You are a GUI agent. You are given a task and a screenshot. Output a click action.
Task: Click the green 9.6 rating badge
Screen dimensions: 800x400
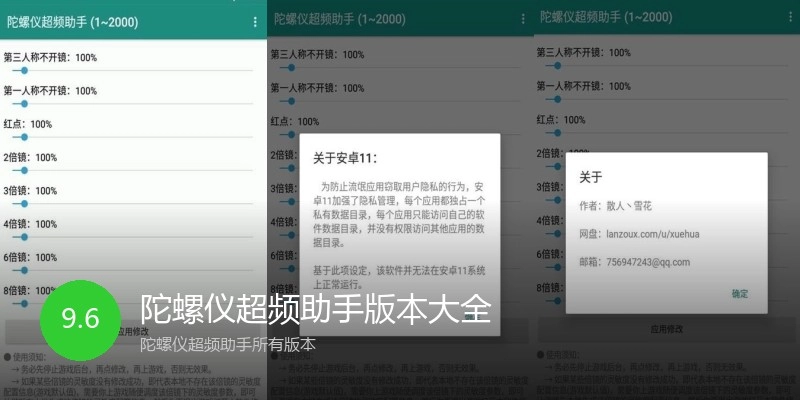[81, 320]
